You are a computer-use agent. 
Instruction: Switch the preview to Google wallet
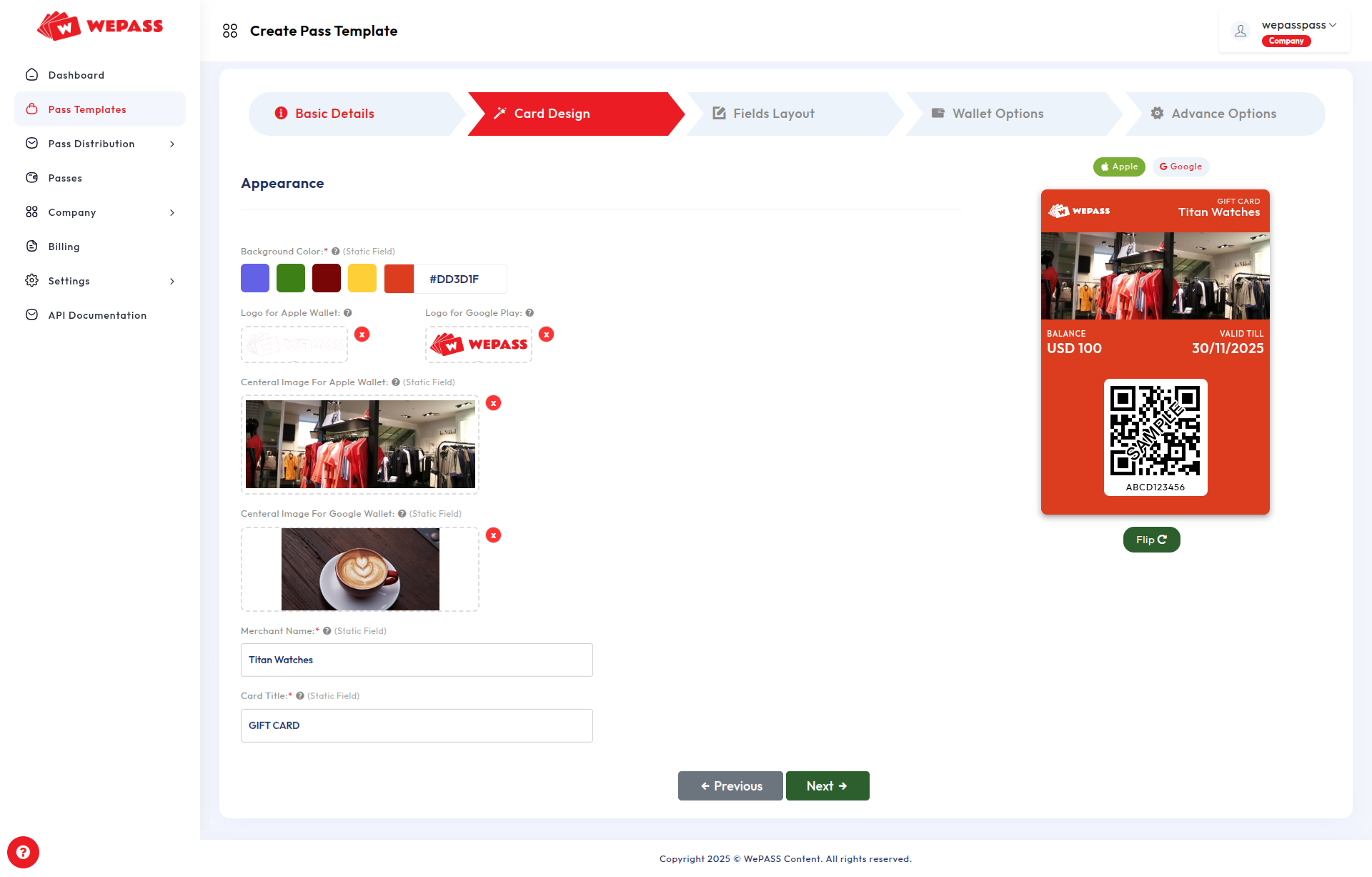tap(1180, 167)
